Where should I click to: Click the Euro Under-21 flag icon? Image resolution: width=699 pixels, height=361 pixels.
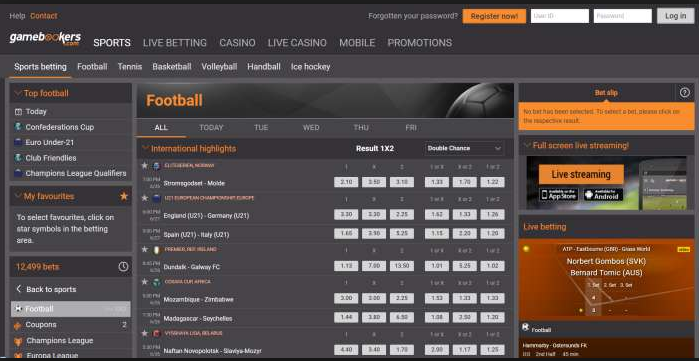pyautogui.click(x=18, y=143)
